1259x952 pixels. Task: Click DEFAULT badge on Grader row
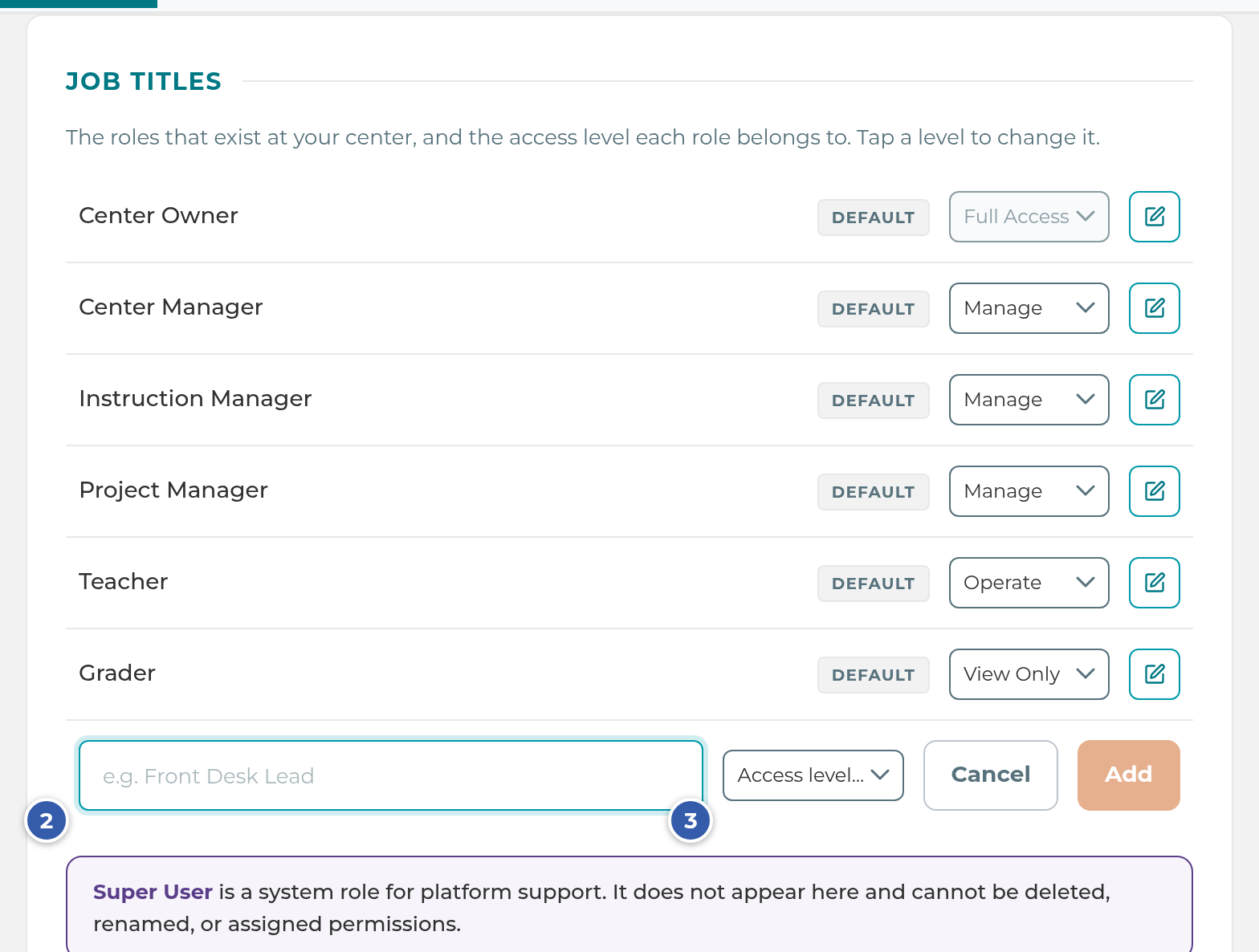(x=873, y=675)
